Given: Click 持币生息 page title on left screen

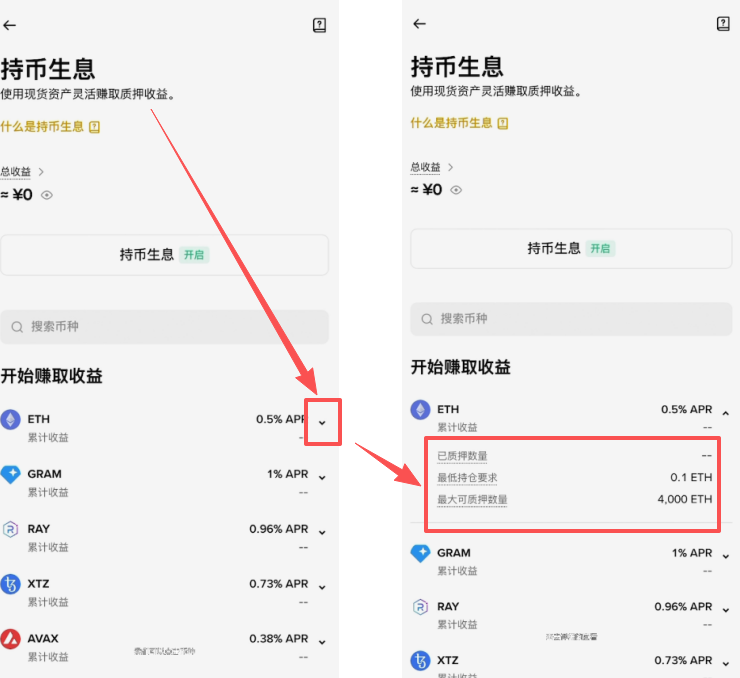Looking at the screenshot, I should 48,69.
